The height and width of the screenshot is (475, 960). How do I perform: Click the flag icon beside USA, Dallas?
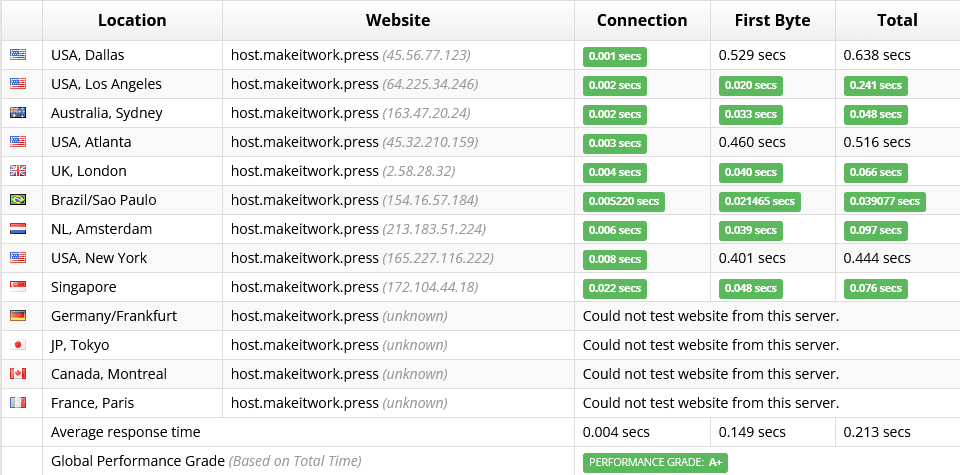point(18,55)
